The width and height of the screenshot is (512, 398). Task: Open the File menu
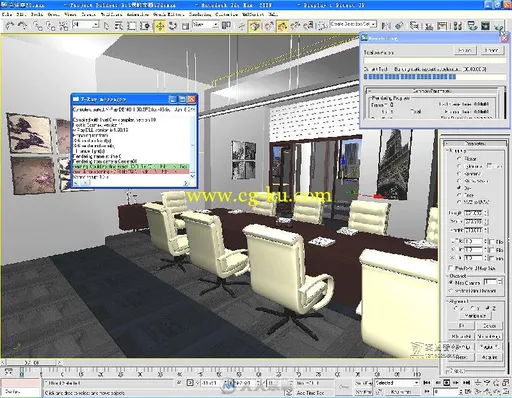7,15
